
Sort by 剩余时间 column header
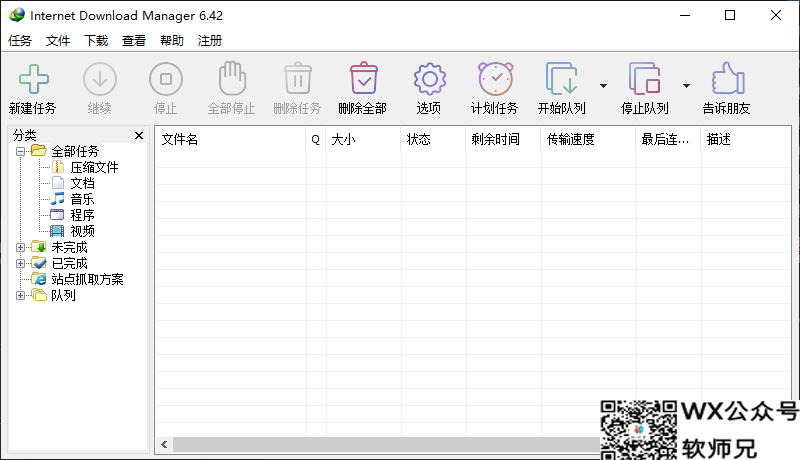pyautogui.click(x=503, y=139)
